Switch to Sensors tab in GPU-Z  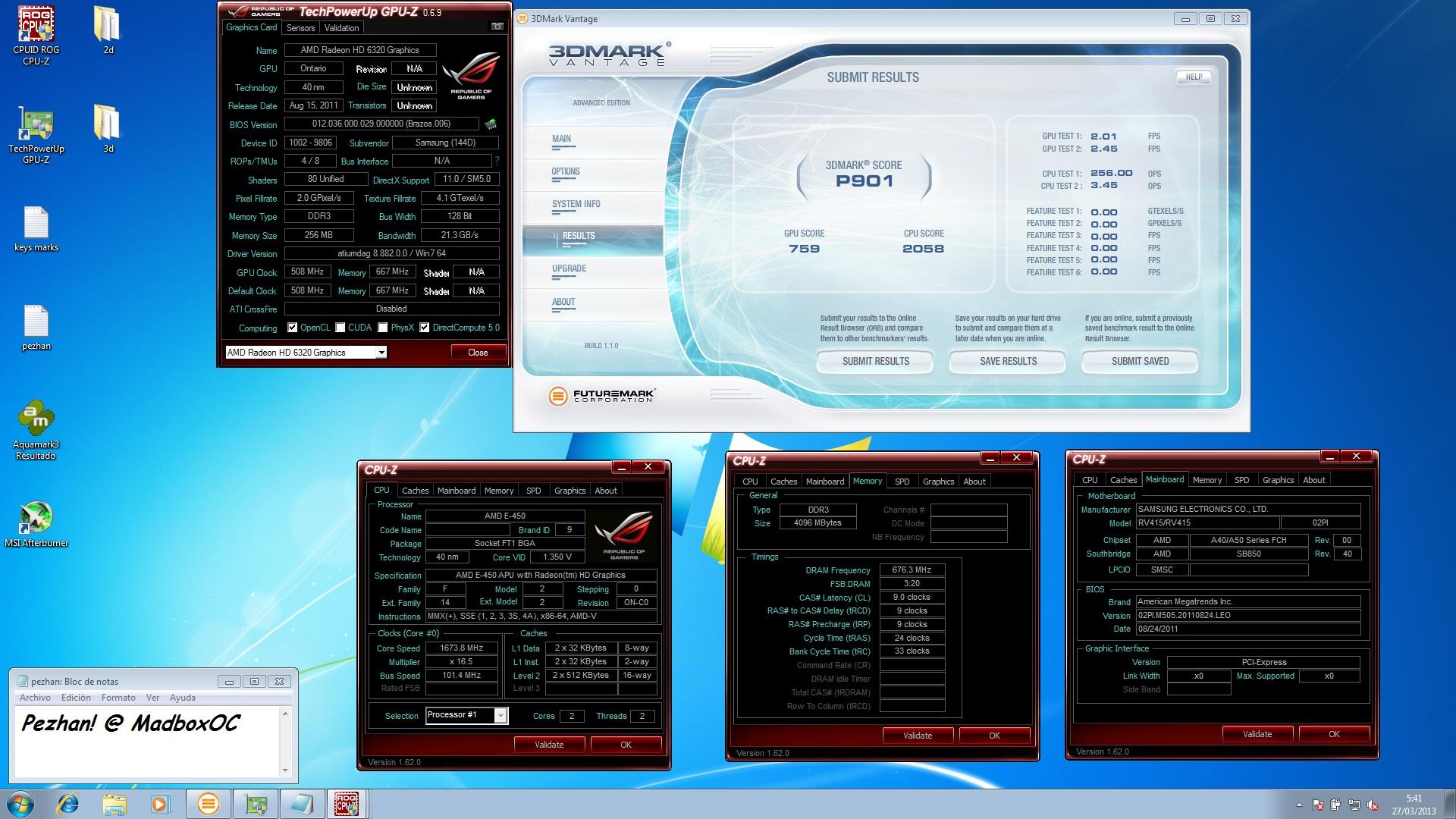pos(300,27)
